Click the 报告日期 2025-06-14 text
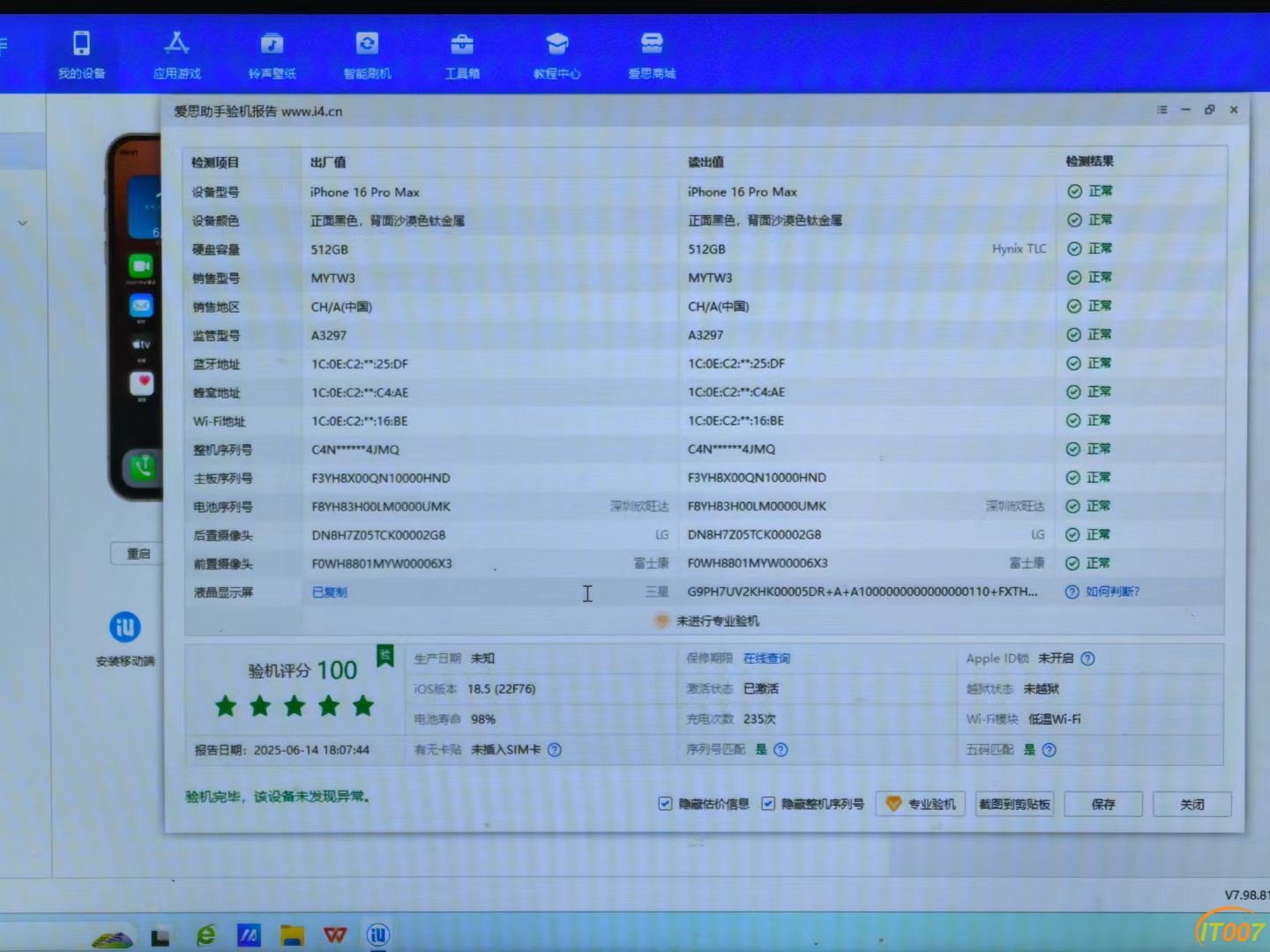 coord(282,750)
